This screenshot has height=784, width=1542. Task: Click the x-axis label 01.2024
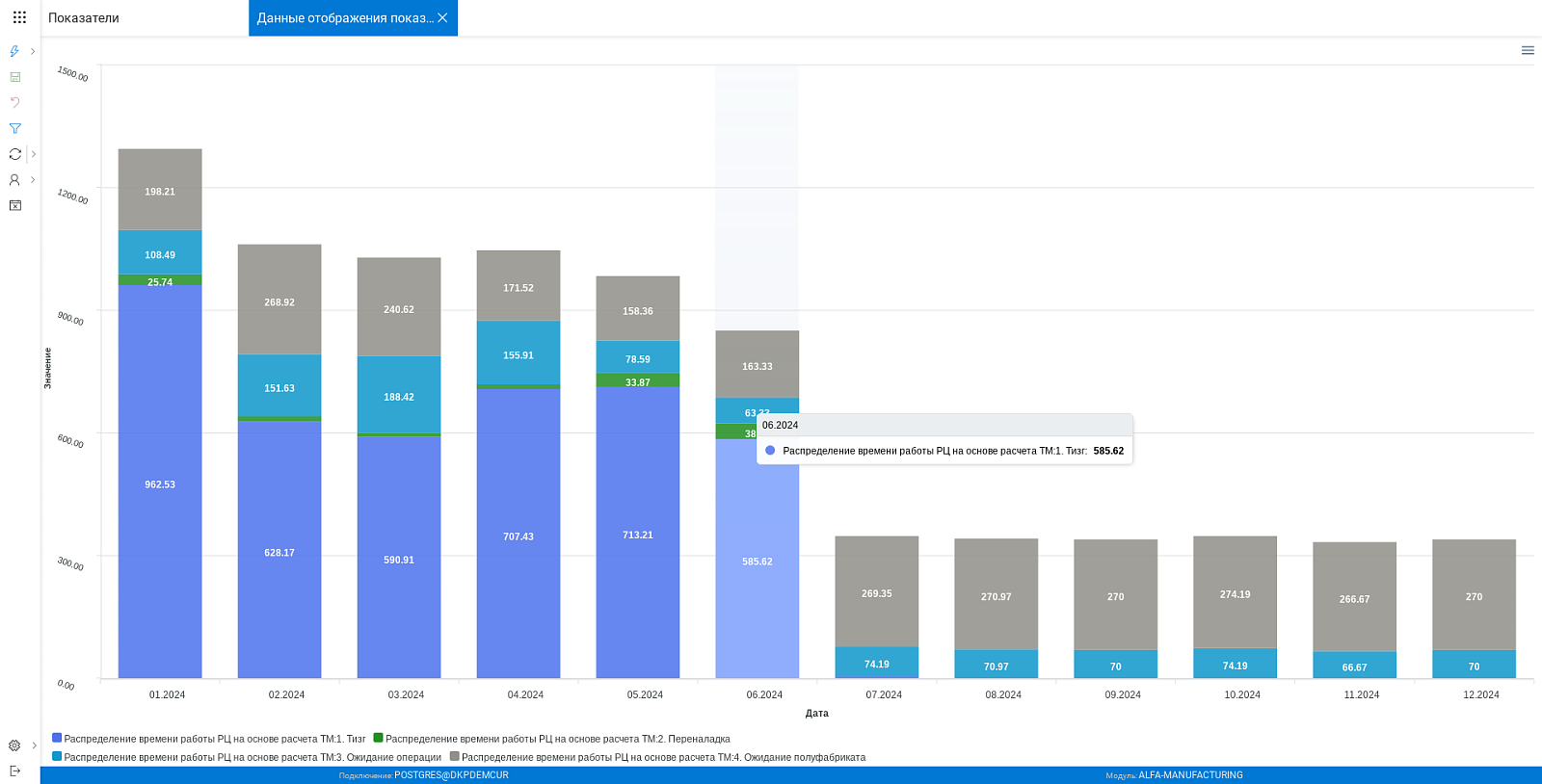[x=167, y=694]
